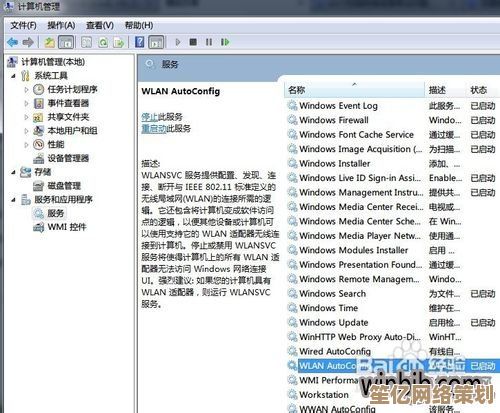Select WMI 控件 in the tree
Image resolution: width=500 pixels, height=413 pixels.
point(67,227)
